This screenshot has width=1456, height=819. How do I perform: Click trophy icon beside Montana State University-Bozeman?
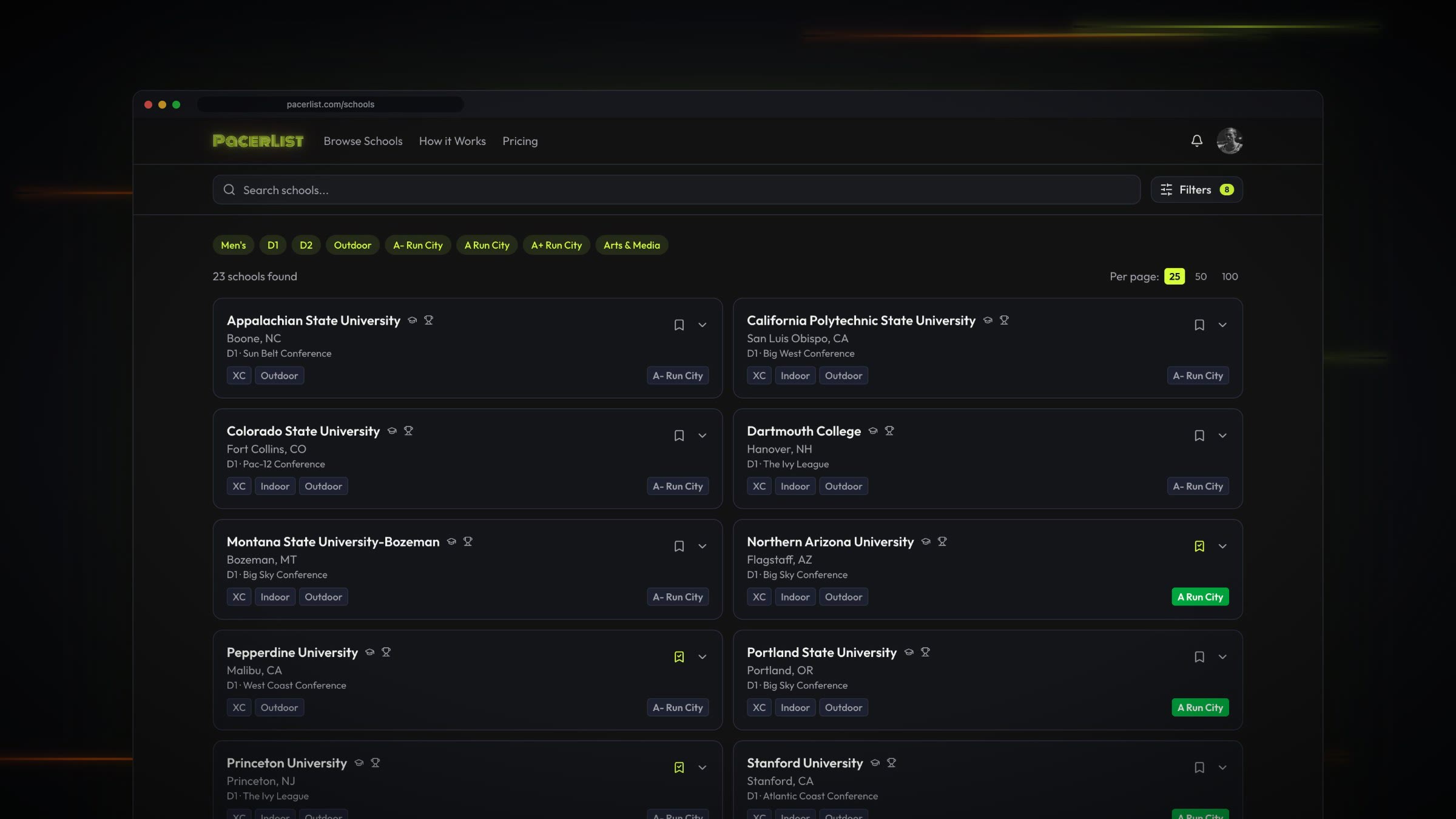468,541
